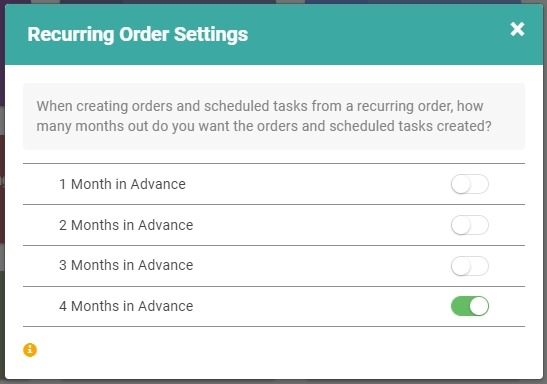
Task: Enable the 1 Month in Advance switch
Action: 470,184
